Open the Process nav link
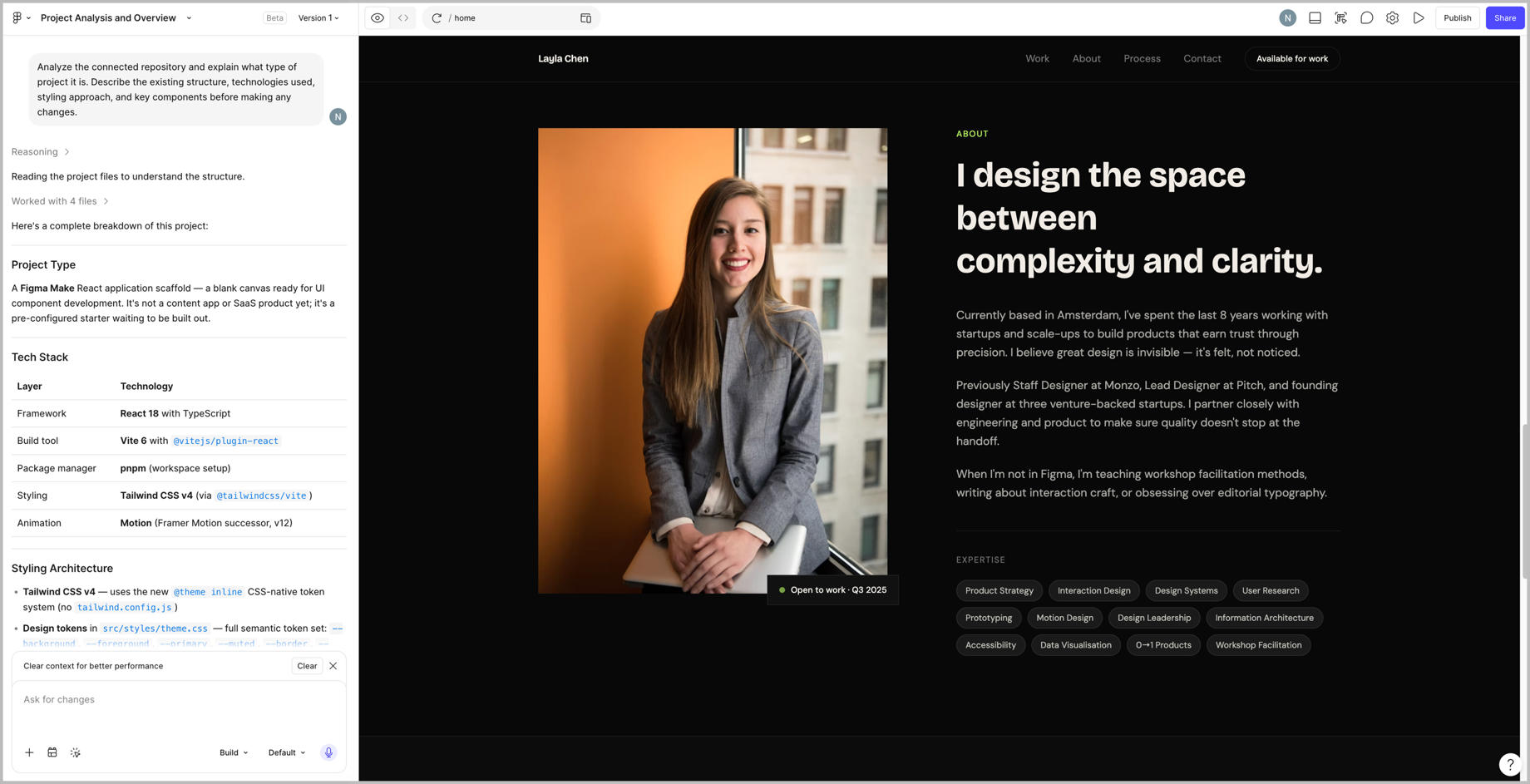 click(1142, 58)
